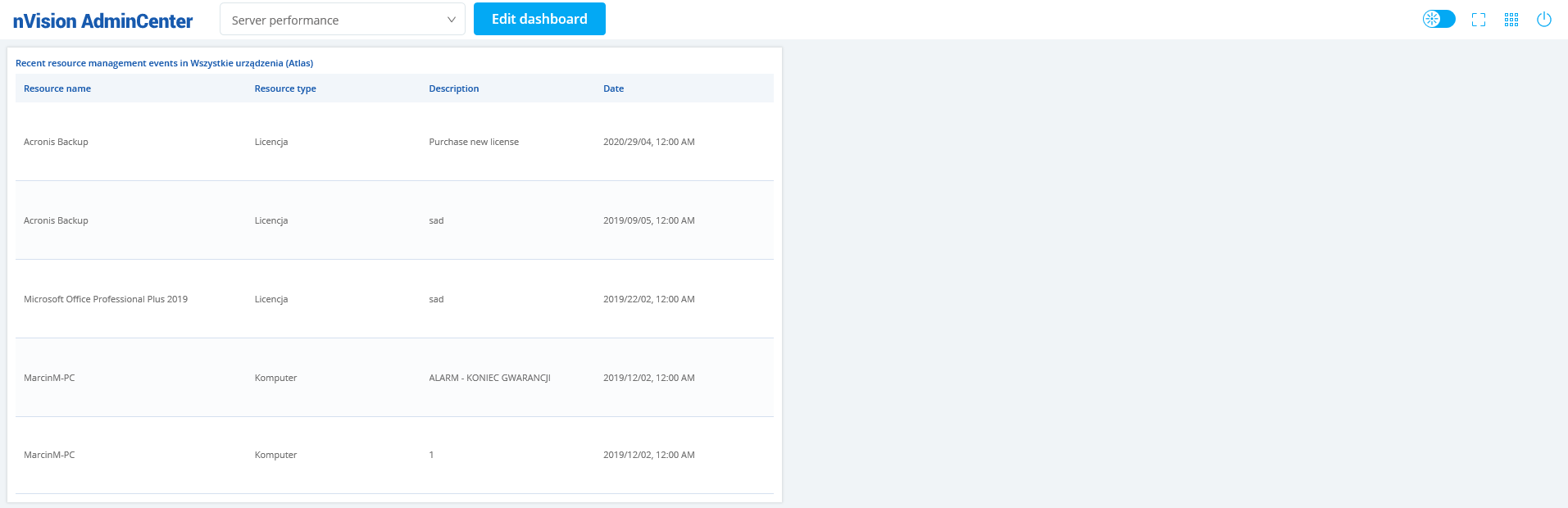Toggle the snowflake freeze switch
The image size is (1568, 508).
pos(1438,19)
